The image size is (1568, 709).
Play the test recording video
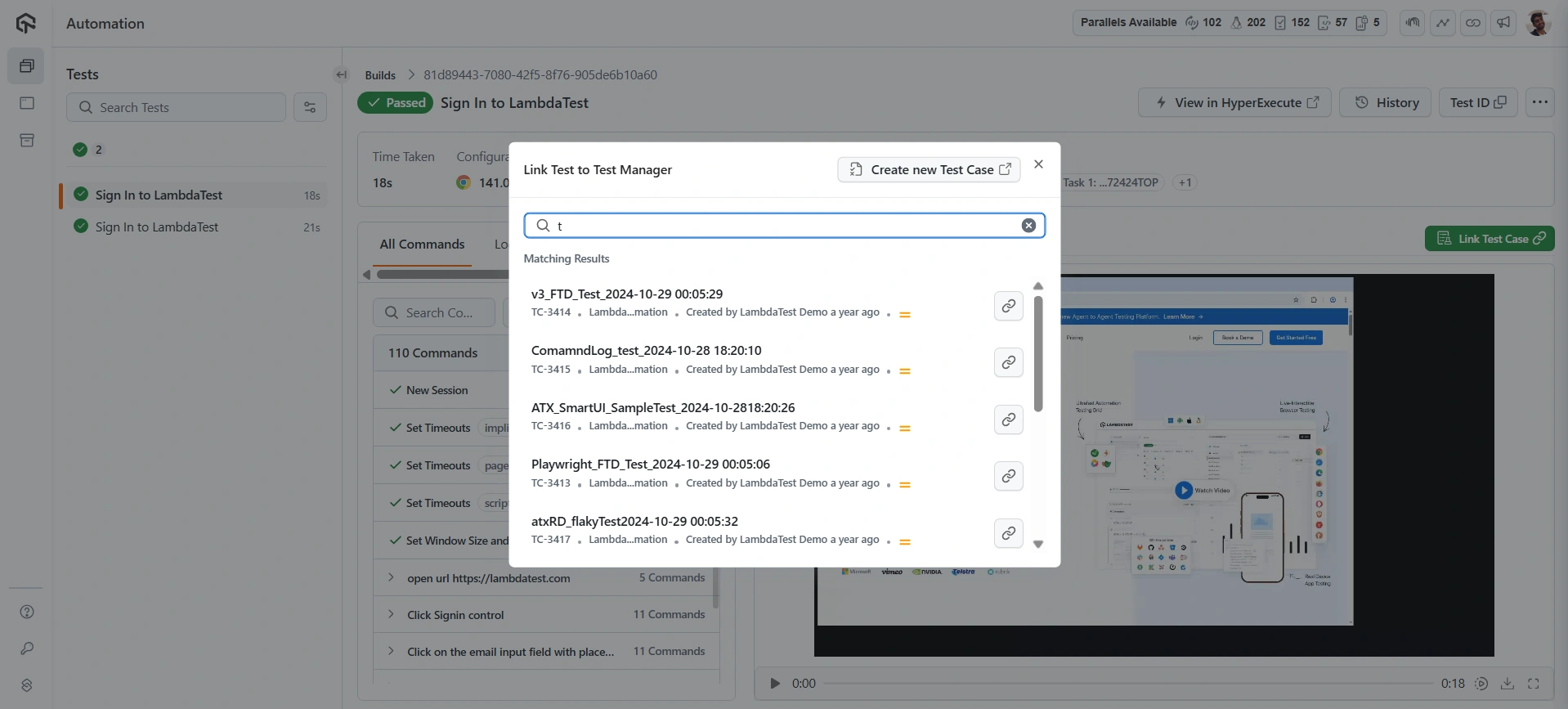(775, 684)
